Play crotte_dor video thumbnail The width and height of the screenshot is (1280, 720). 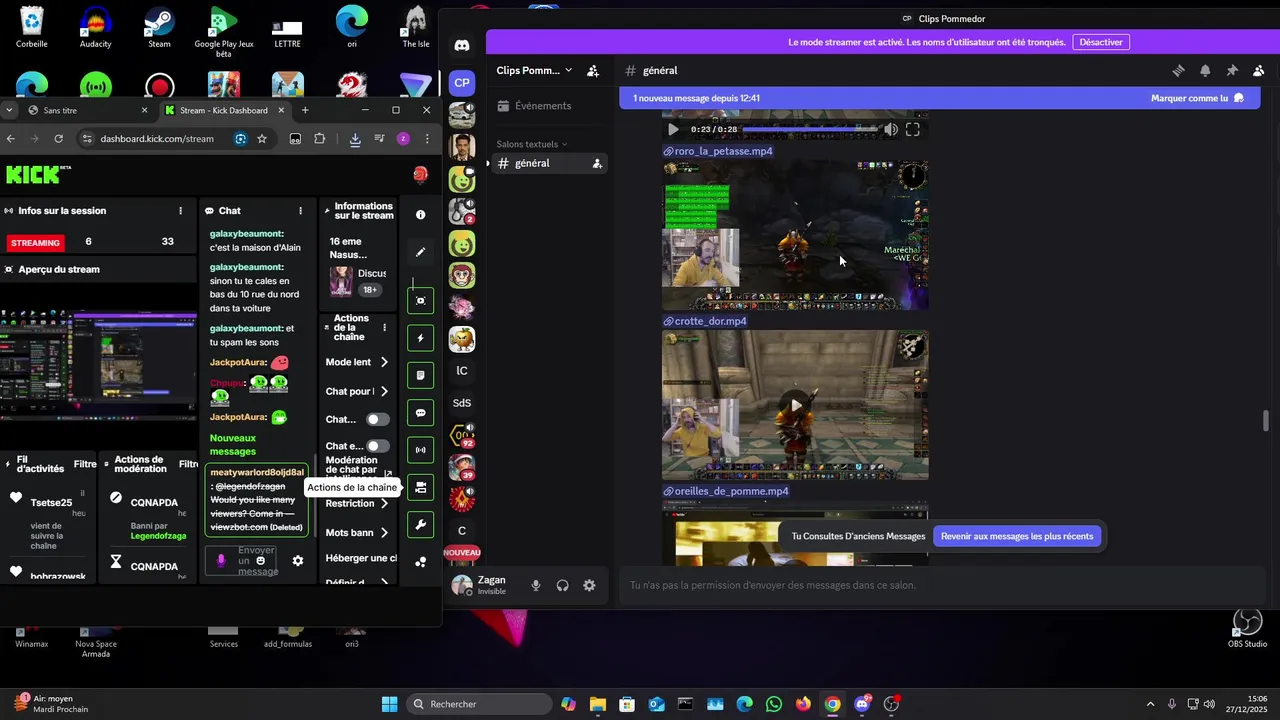[795, 405]
